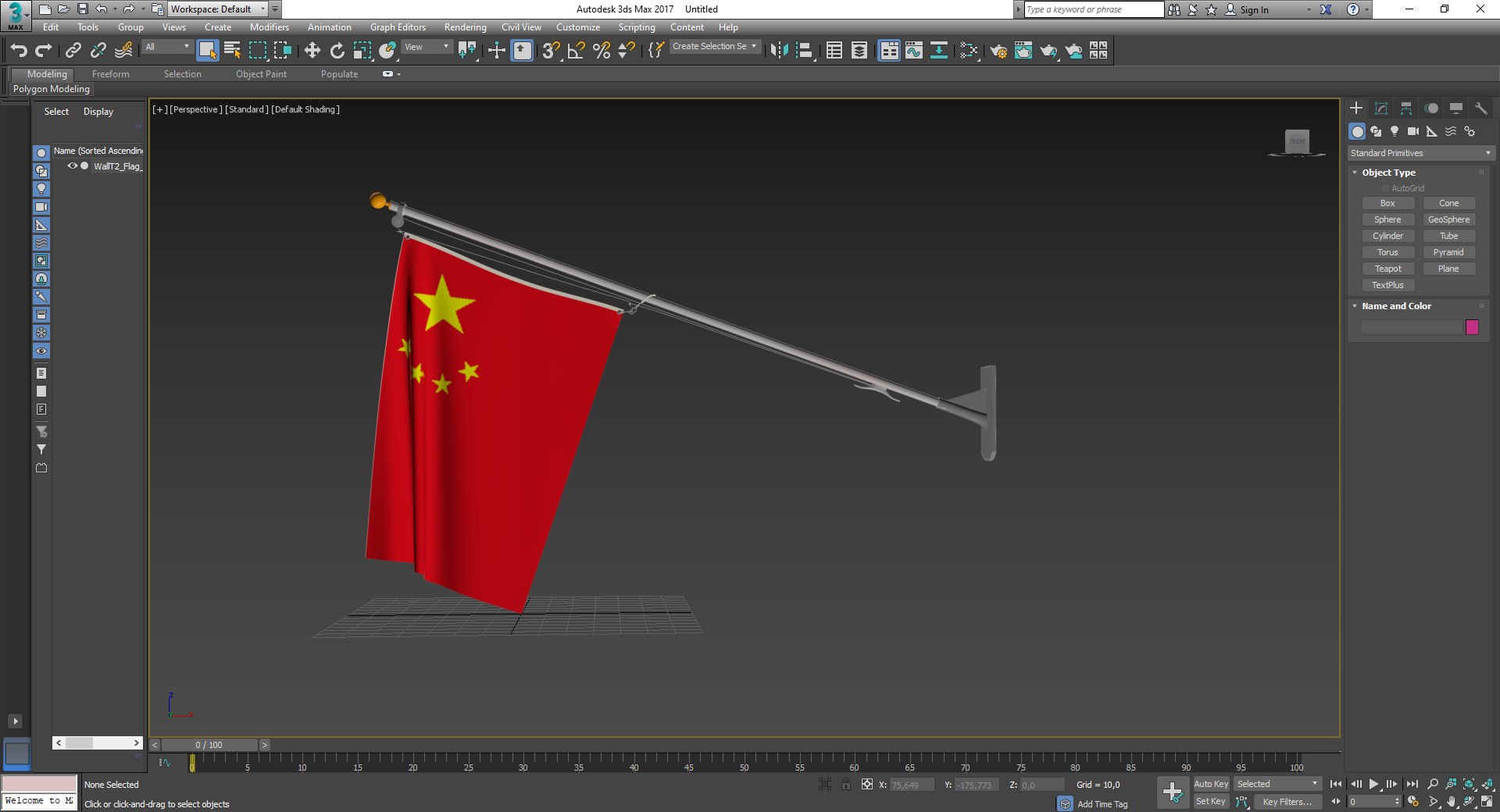Click the object color swatch
The image size is (1500, 812).
click(1472, 327)
